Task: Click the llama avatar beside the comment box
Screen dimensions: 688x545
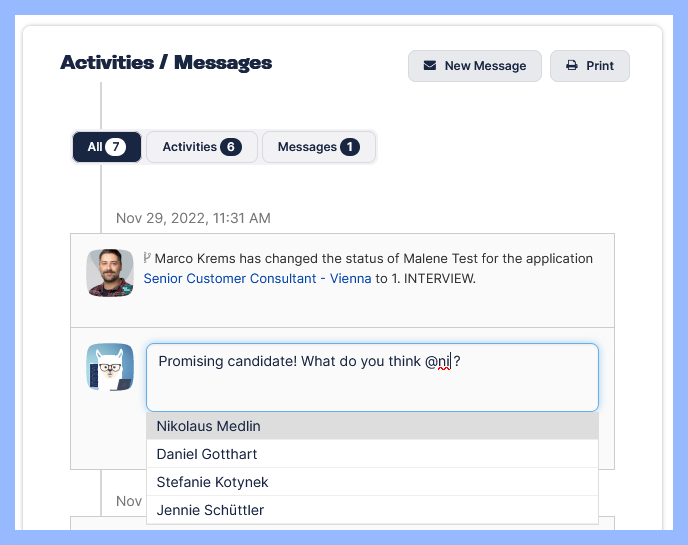Action: (x=110, y=367)
